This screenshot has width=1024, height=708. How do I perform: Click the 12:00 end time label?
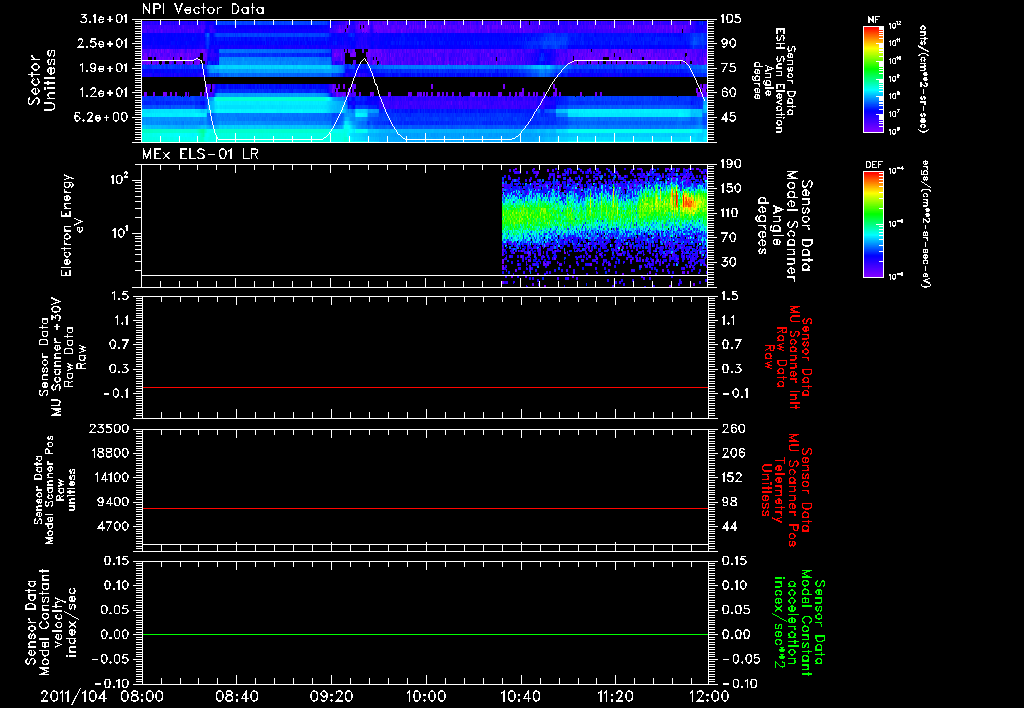(708, 696)
